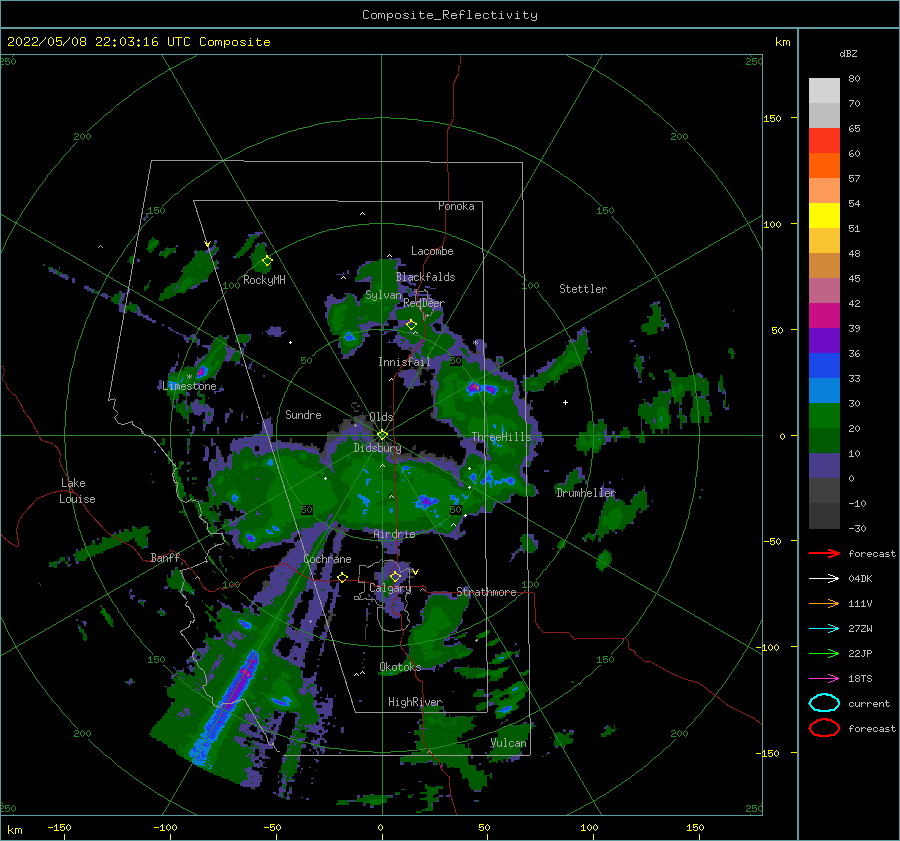Click the Ponoka city label
Viewport: 900px width, 841px height.
pyautogui.click(x=456, y=206)
